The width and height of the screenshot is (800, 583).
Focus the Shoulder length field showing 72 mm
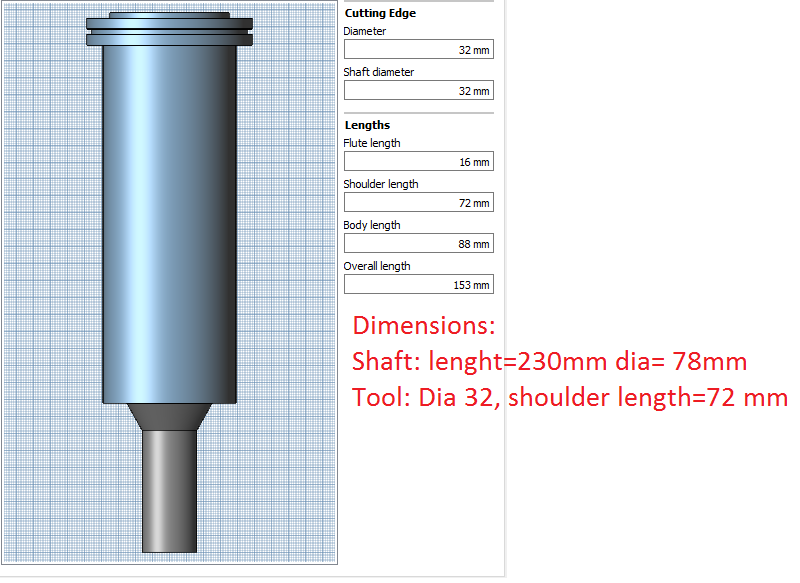click(418, 203)
